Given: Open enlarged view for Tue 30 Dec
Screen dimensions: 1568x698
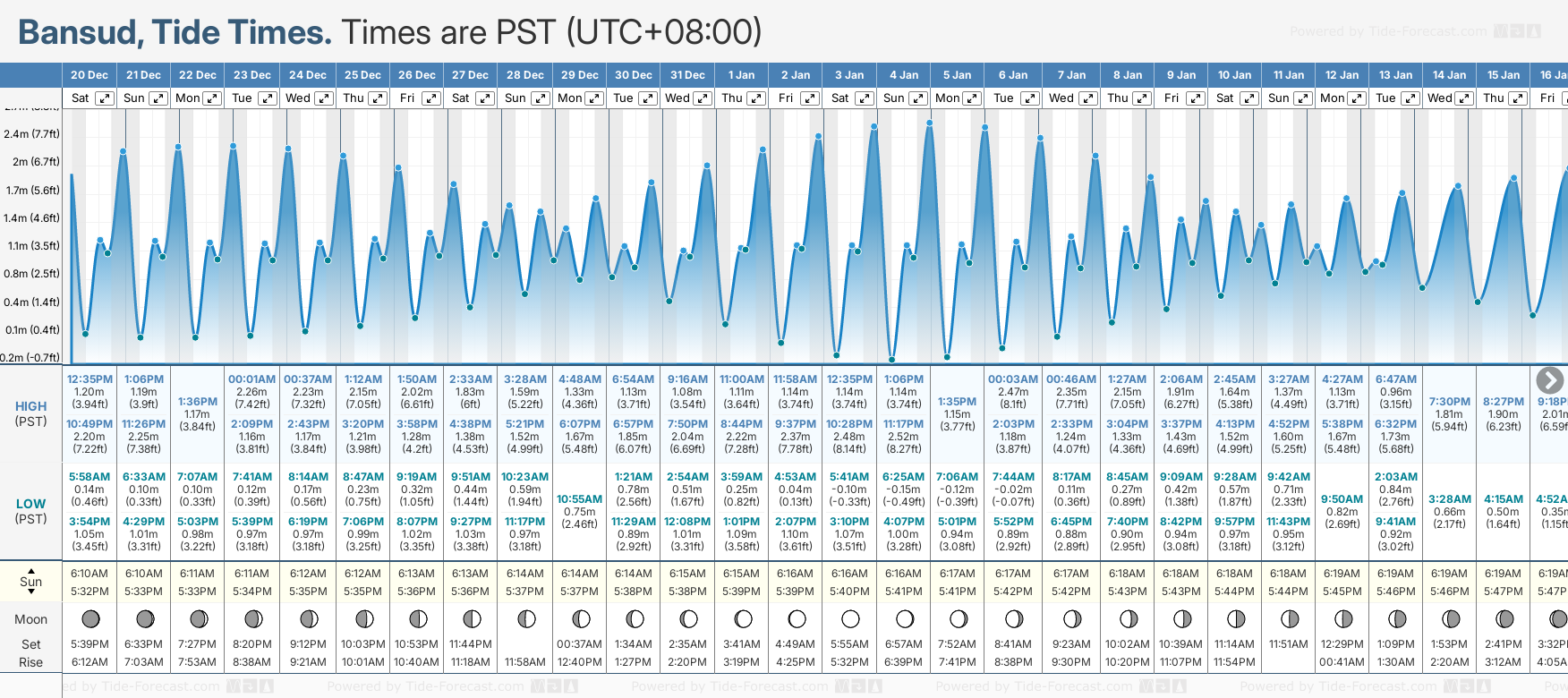Looking at the screenshot, I should pyautogui.click(x=648, y=98).
